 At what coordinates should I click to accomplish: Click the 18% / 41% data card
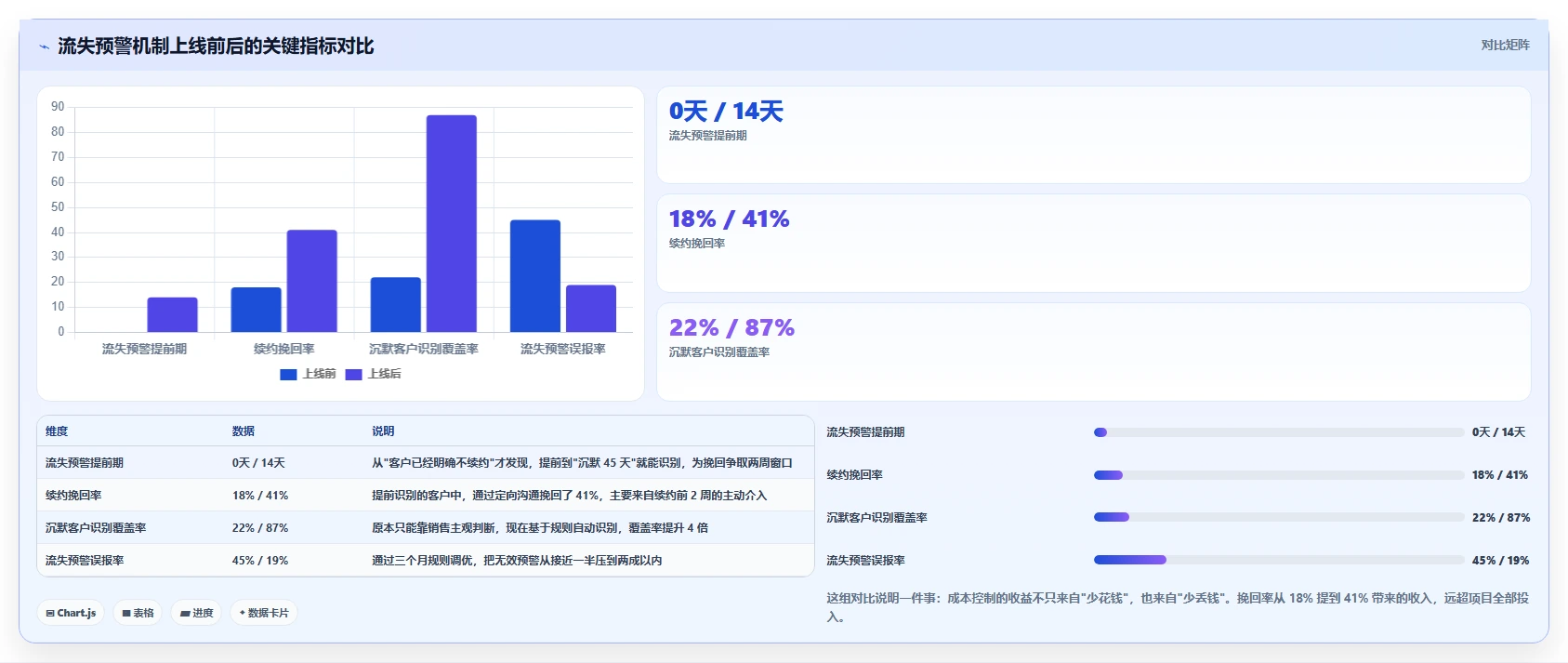tap(1093, 244)
